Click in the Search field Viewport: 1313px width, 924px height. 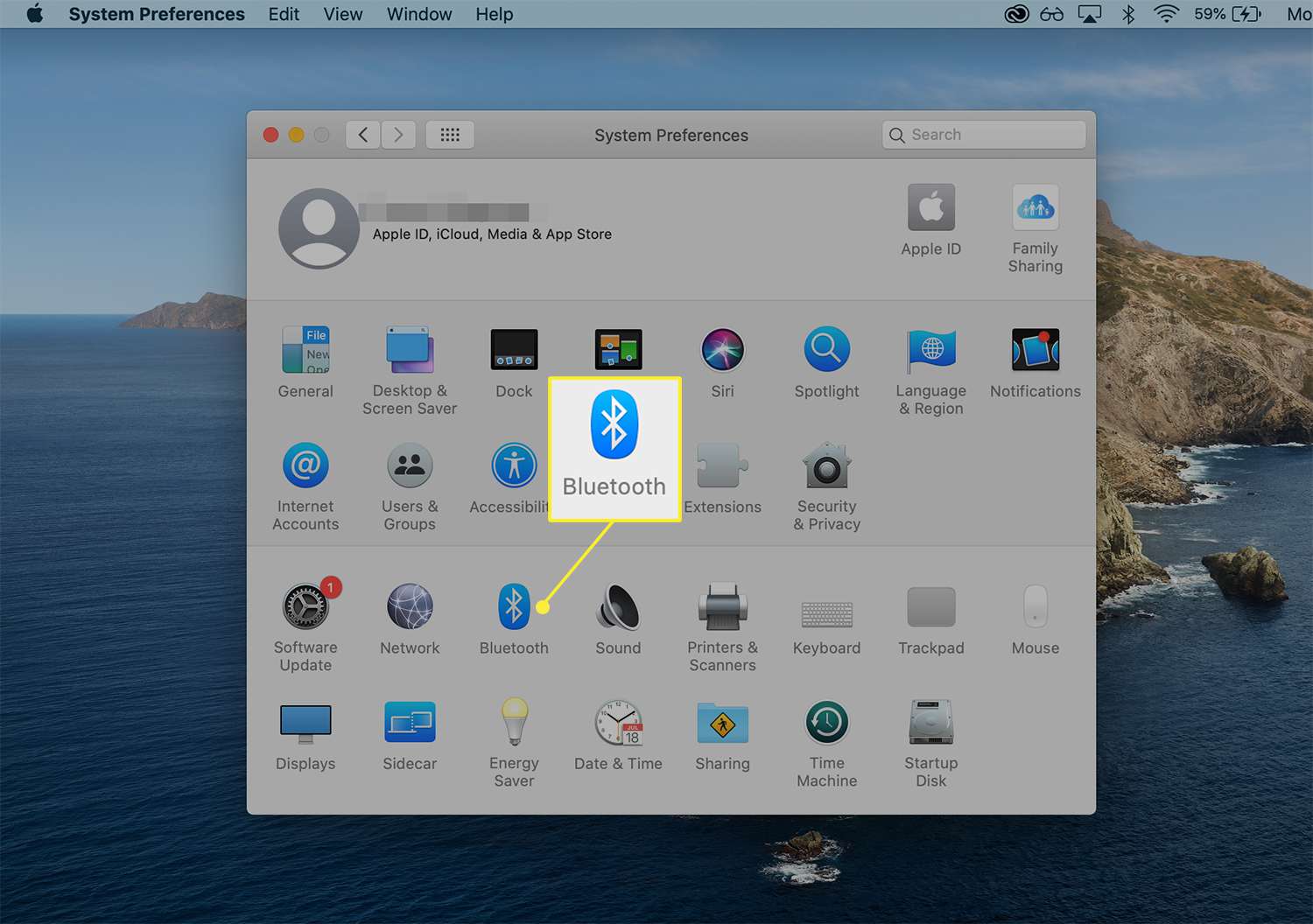click(984, 135)
